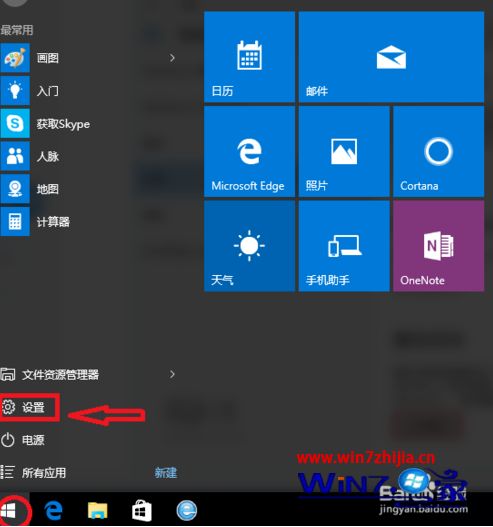Open the 日历 calendar tile
Screen dimensions: 493x527
(249, 56)
